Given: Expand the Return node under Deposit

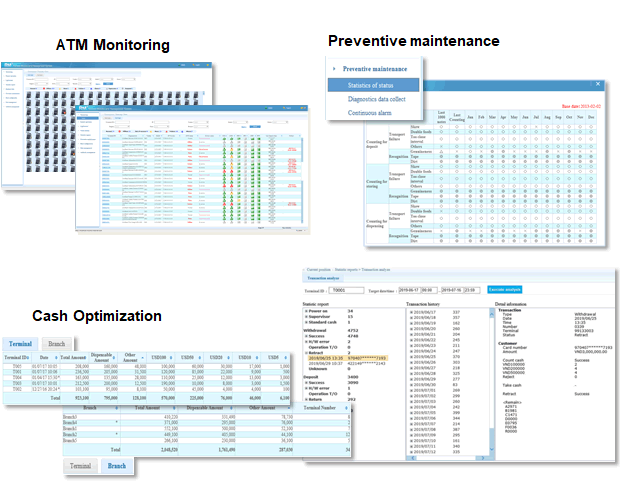Looking at the screenshot, I should pyautogui.click(x=306, y=400).
